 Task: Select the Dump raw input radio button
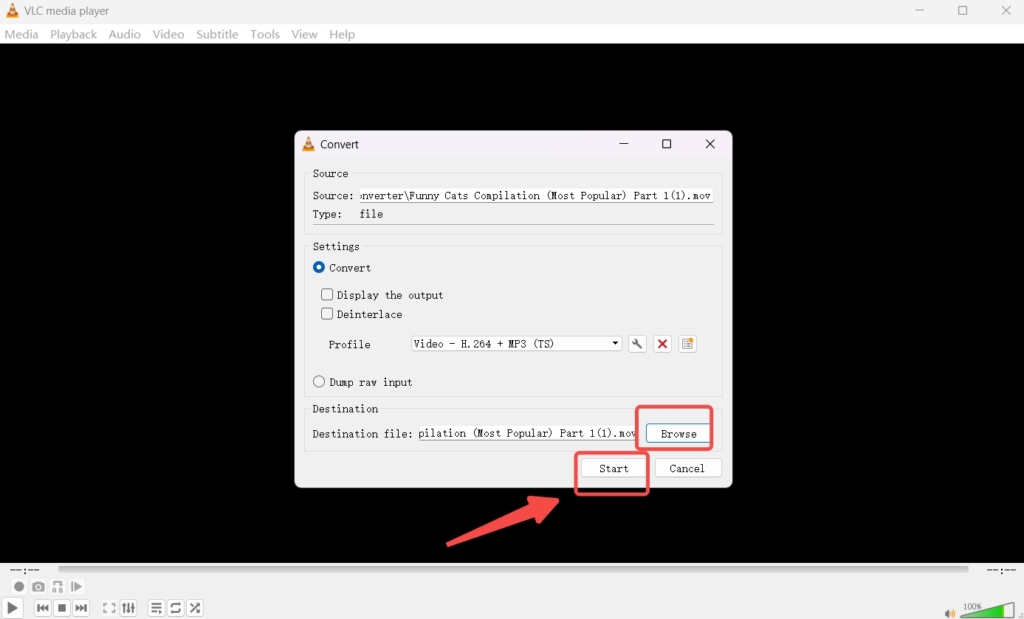click(x=318, y=381)
